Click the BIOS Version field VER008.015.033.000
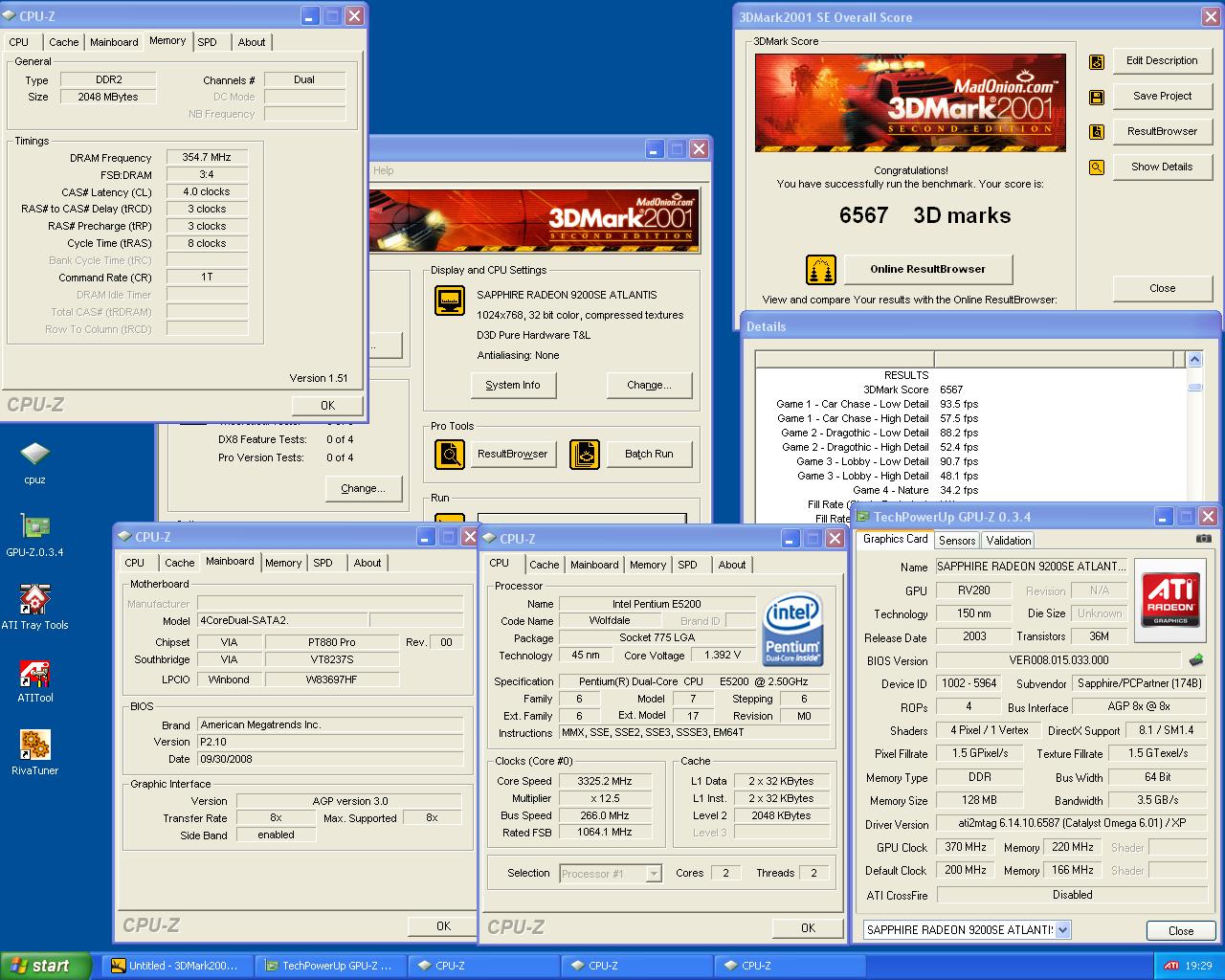The image size is (1225, 980). pyautogui.click(x=1058, y=660)
